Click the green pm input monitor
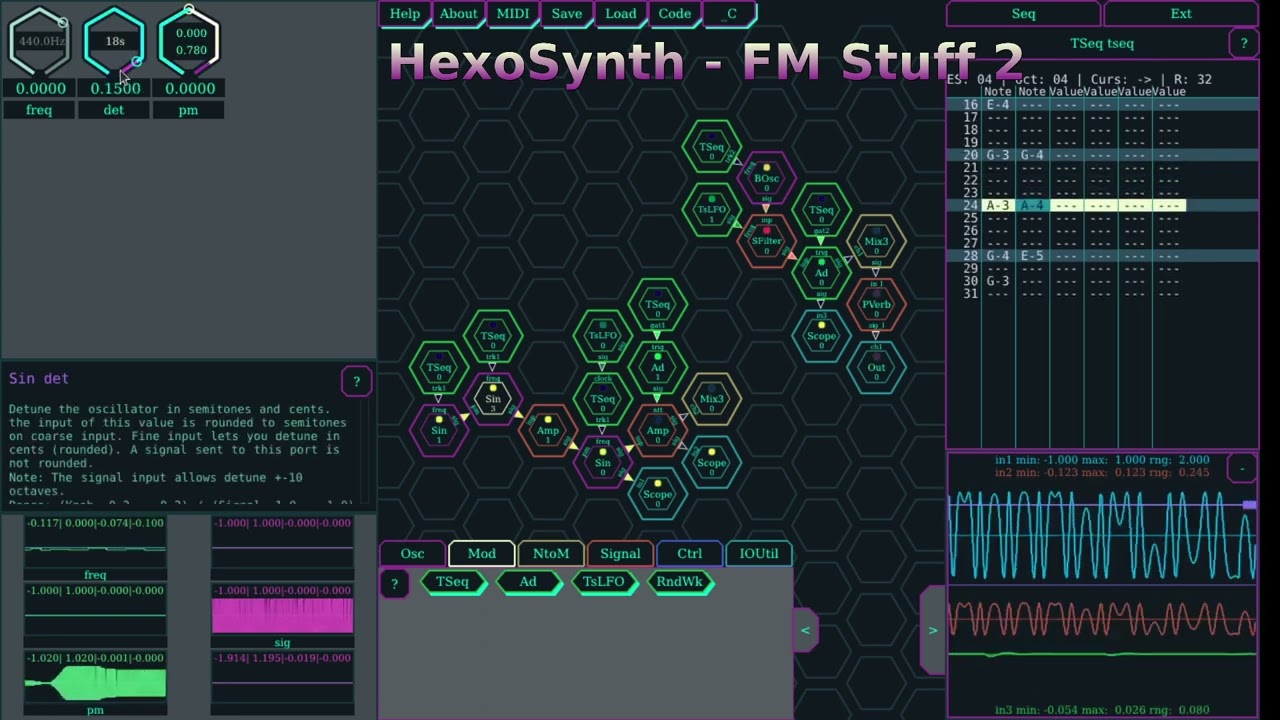1280x720 pixels. click(95, 684)
